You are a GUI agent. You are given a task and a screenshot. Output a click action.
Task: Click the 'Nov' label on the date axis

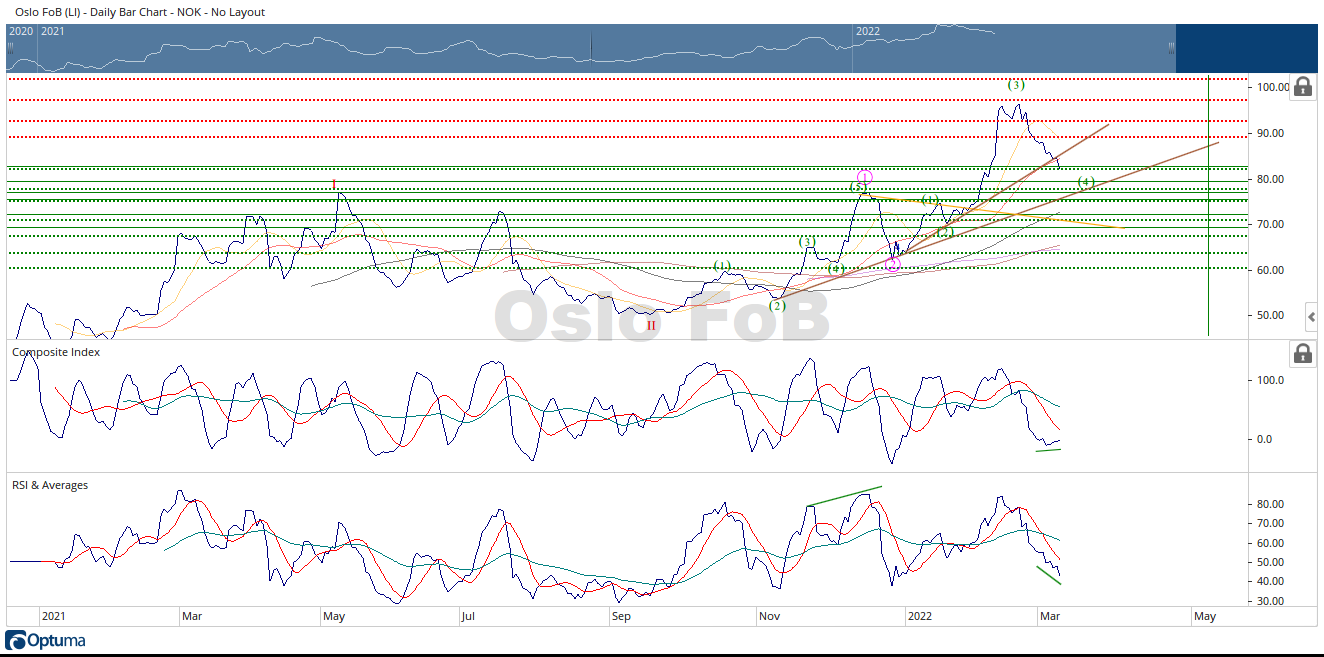click(770, 616)
